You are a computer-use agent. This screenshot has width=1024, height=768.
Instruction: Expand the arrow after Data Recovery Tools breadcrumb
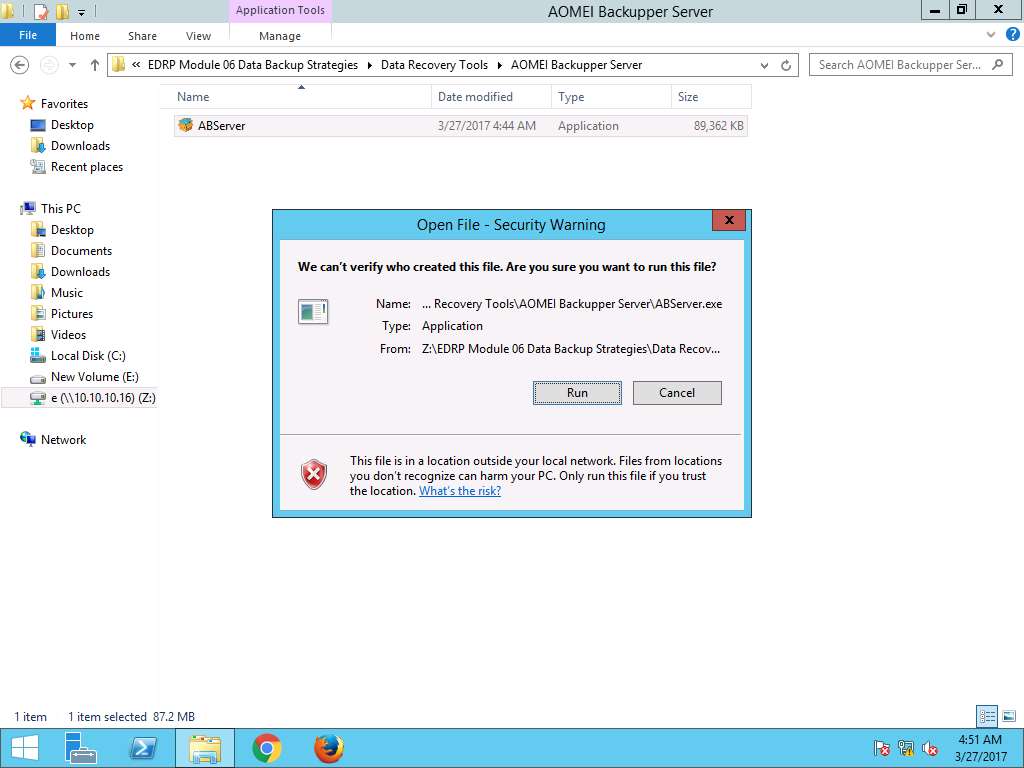click(x=500, y=65)
